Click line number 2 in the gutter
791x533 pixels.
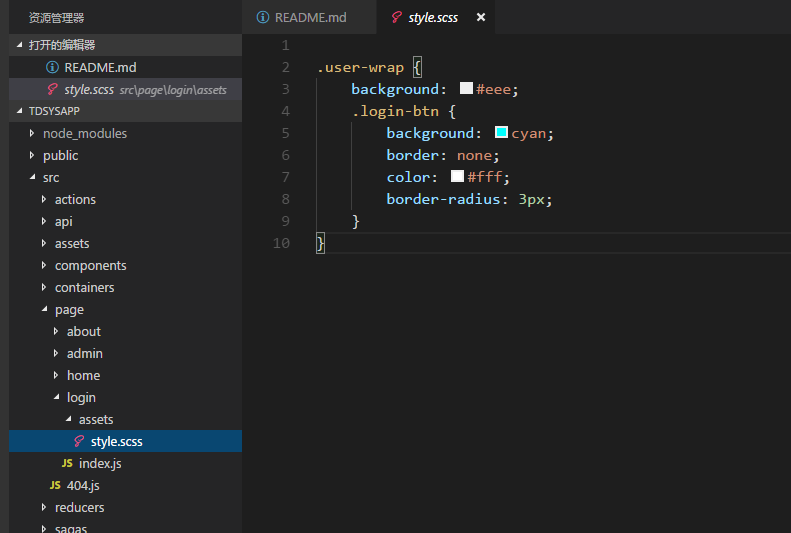pyautogui.click(x=286, y=67)
